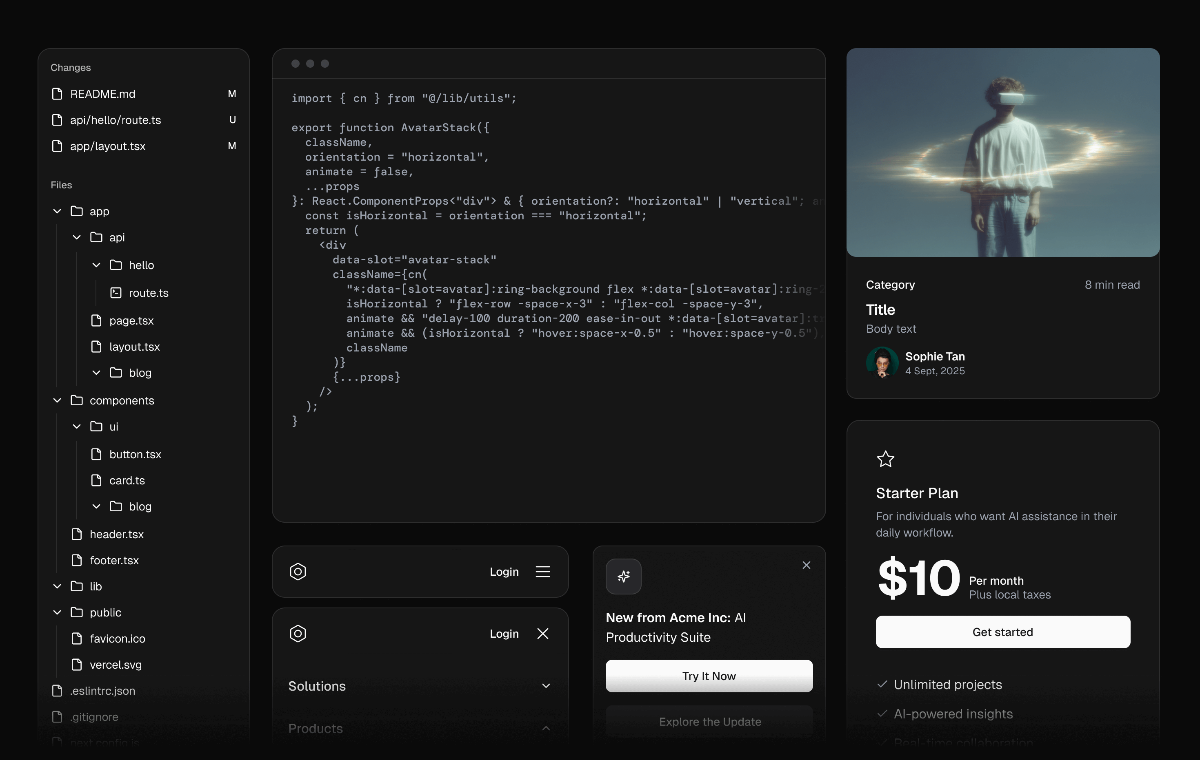Image resolution: width=1200 pixels, height=760 pixels.
Task: Dismiss the Acme Inc announcement card
Action: pyautogui.click(x=806, y=565)
